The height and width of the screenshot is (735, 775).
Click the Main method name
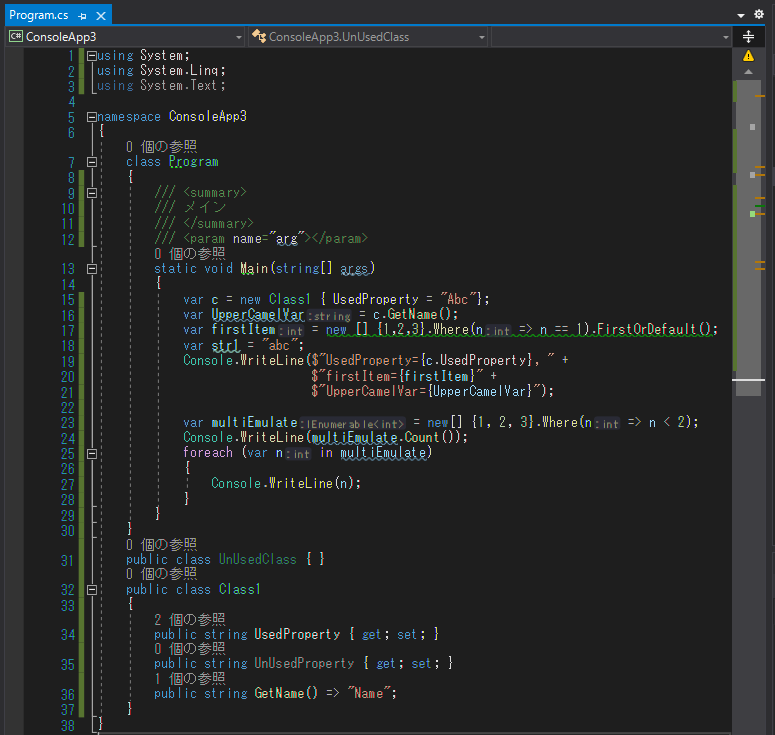[254, 269]
